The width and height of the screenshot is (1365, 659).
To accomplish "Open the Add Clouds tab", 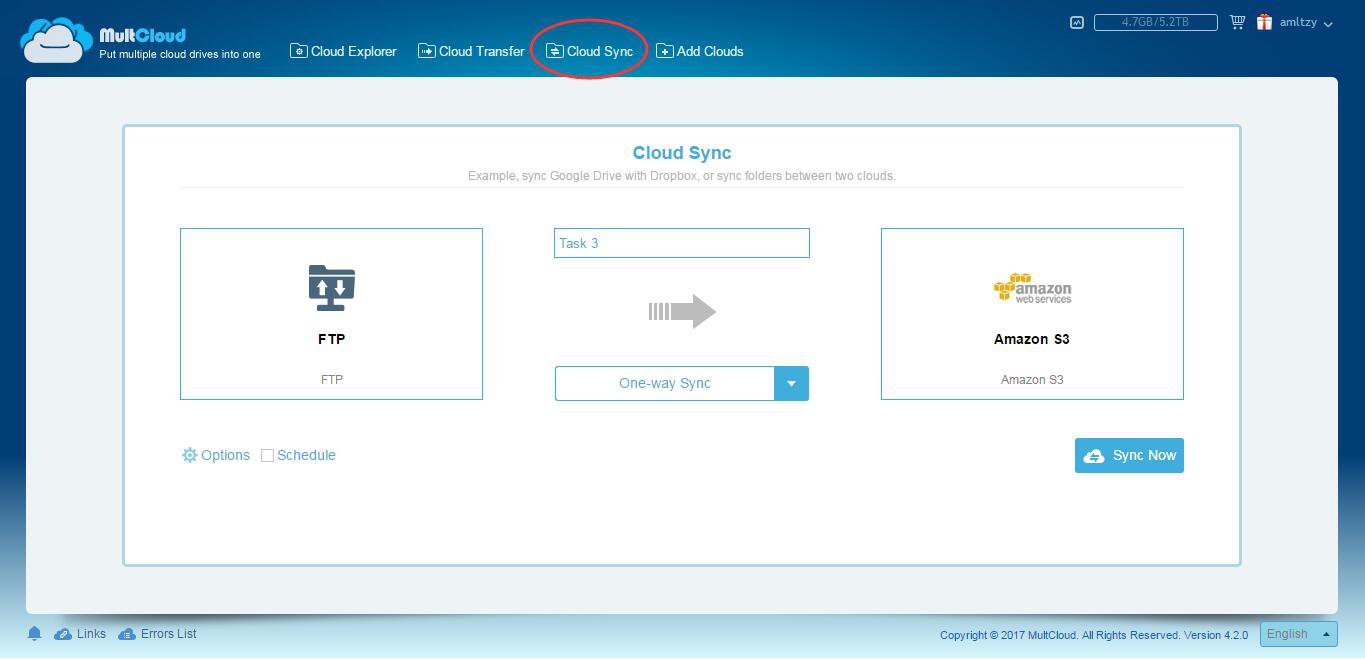I will (x=700, y=51).
